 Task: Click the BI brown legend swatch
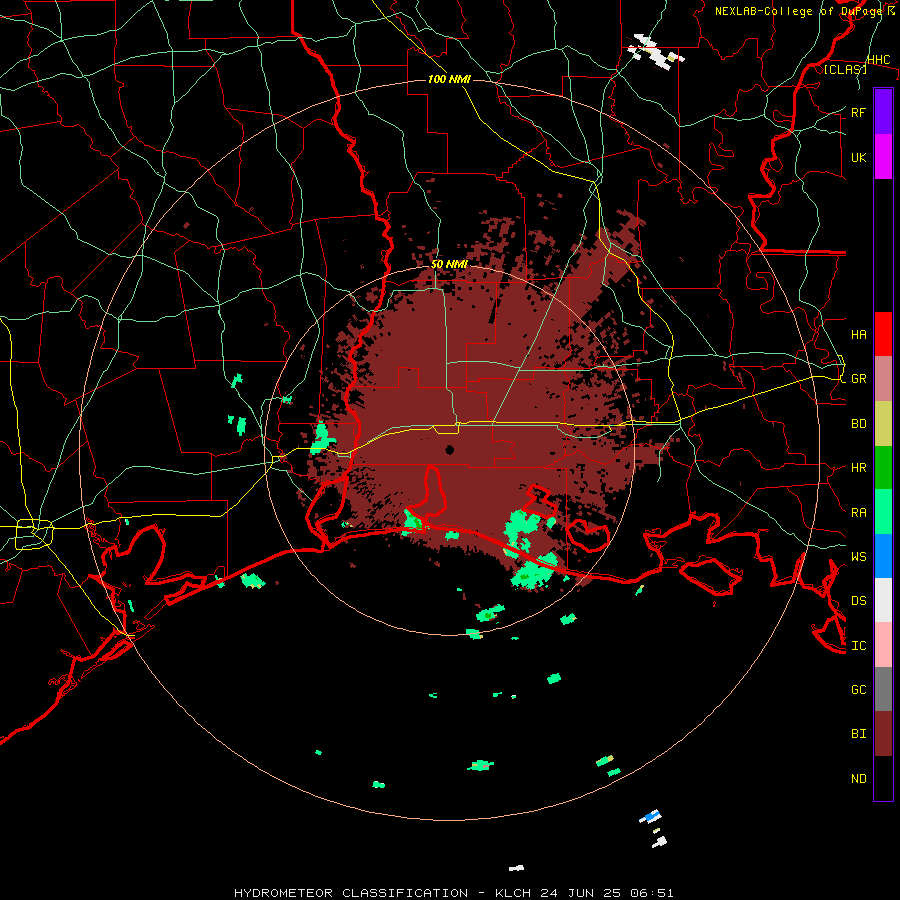point(883,734)
